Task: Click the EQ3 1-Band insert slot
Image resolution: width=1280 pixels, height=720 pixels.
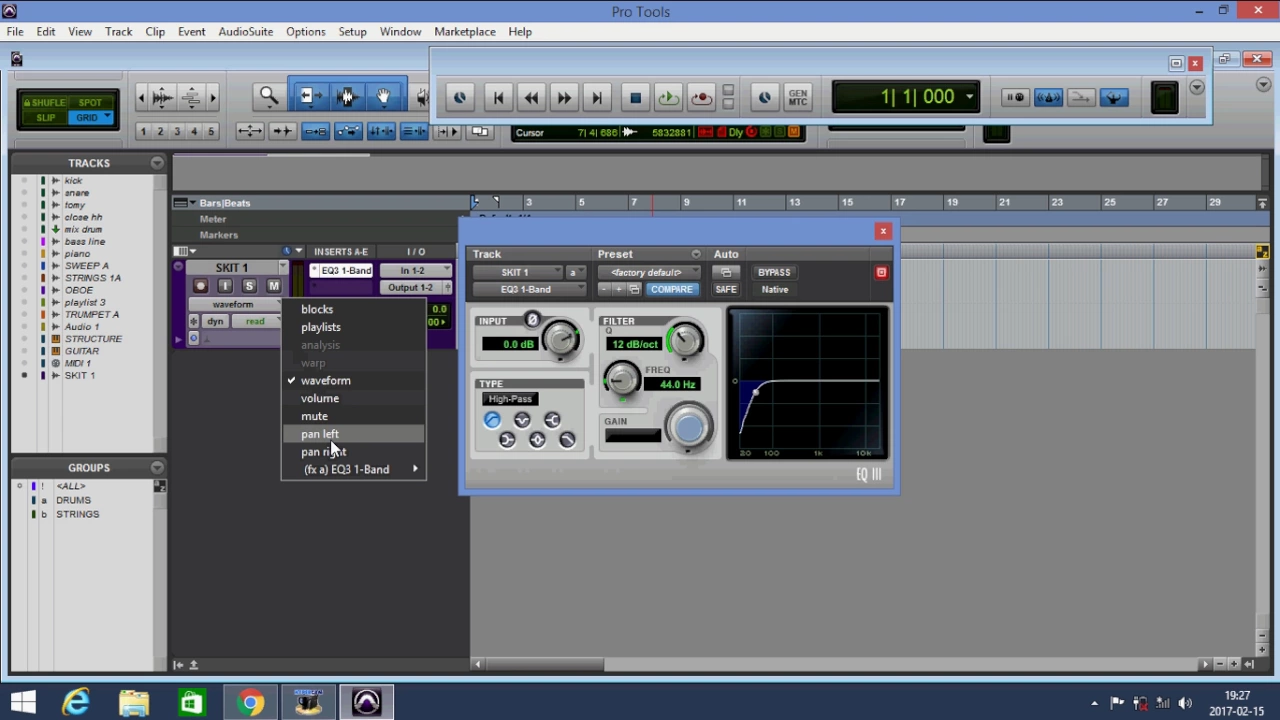Action: pyautogui.click(x=342, y=271)
